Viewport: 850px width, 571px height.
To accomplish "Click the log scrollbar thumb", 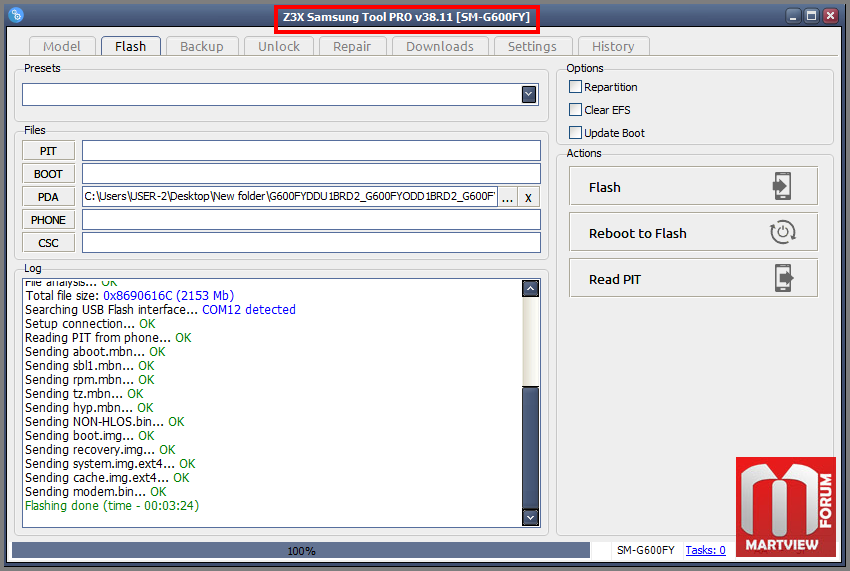I will (530, 448).
